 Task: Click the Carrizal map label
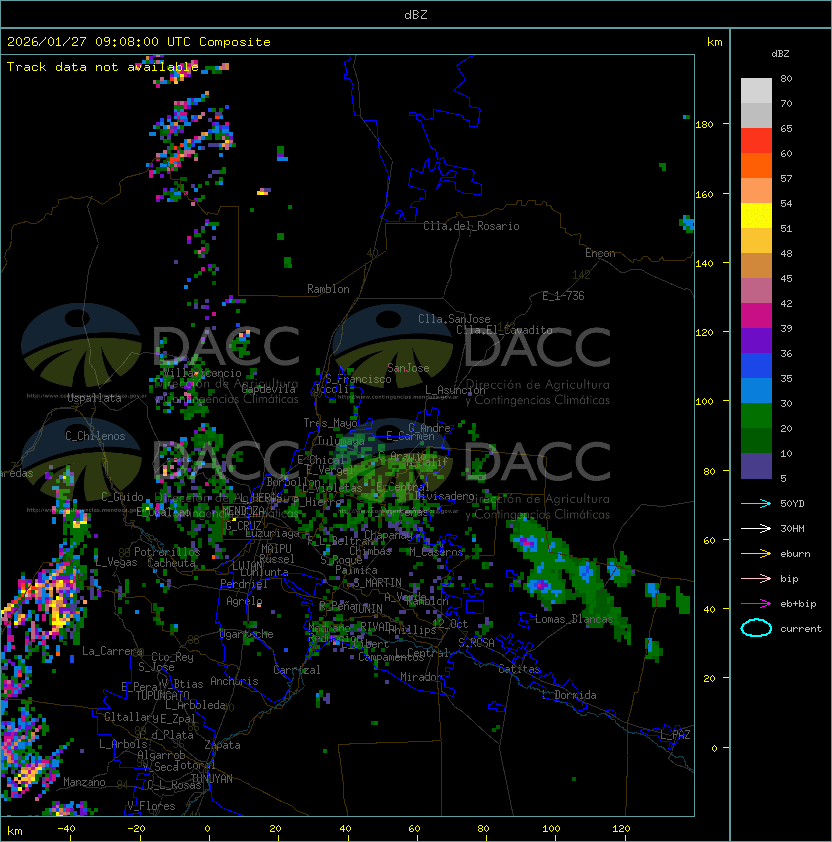click(x=296, y=670)
